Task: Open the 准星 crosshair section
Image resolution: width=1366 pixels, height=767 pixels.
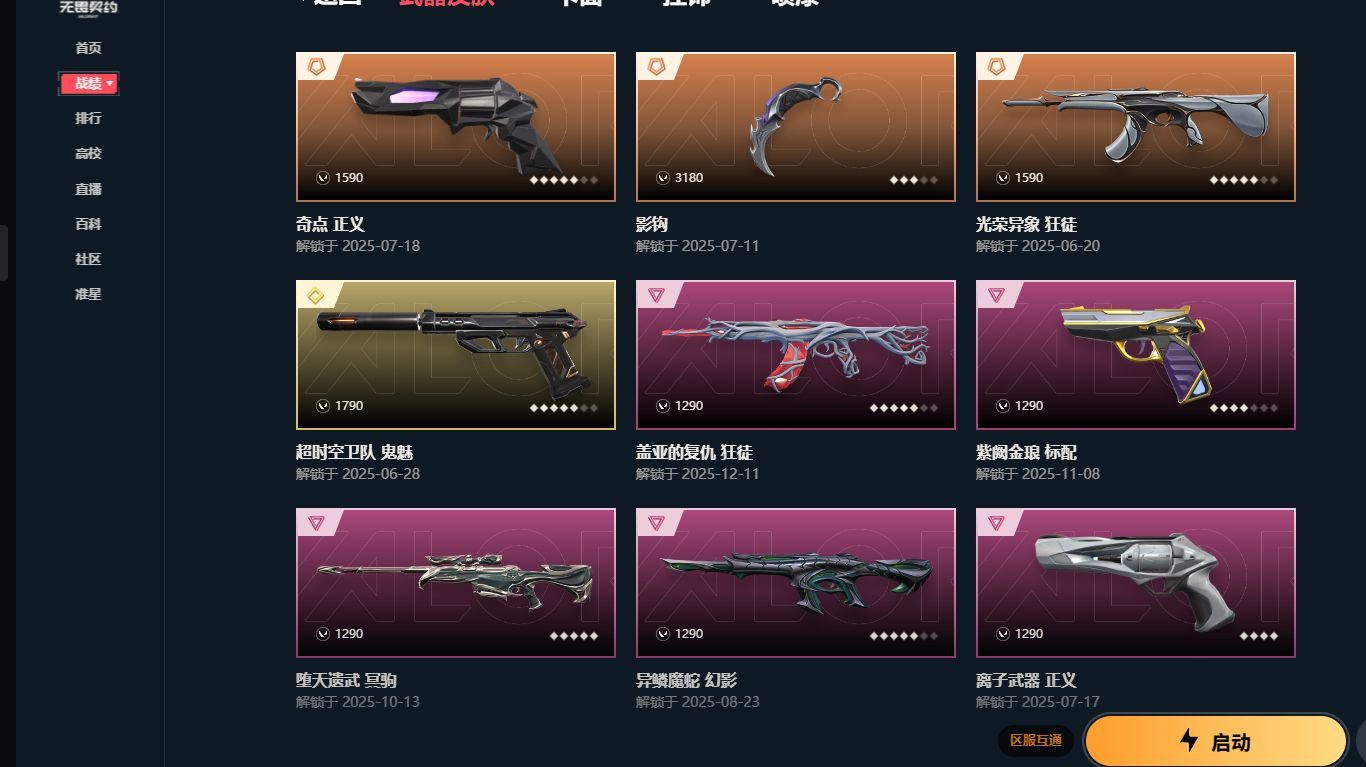Action: (x=88, y=294)
